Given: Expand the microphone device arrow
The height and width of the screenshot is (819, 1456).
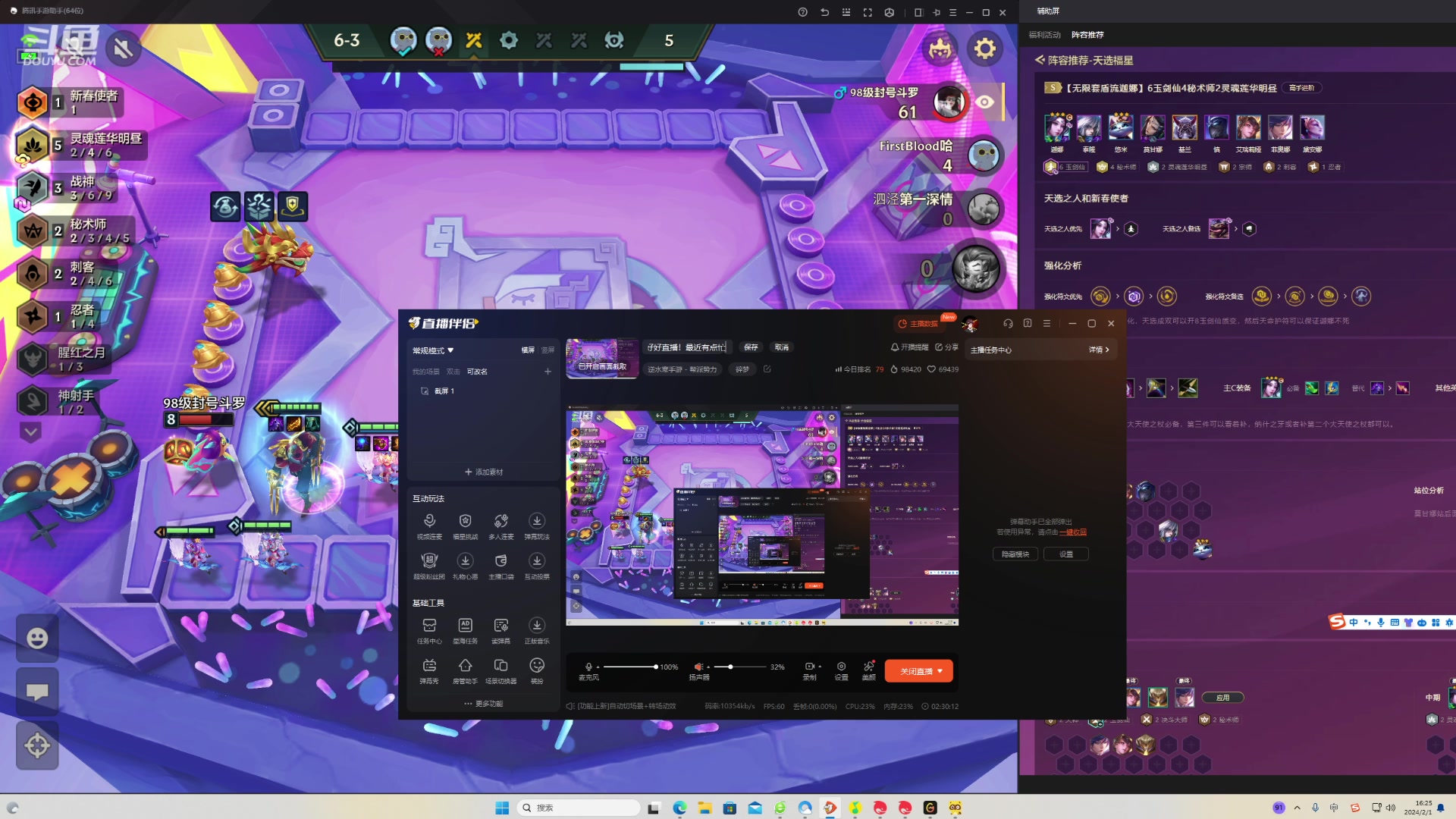Looking at the screenshot, I should tap(598, 667).
